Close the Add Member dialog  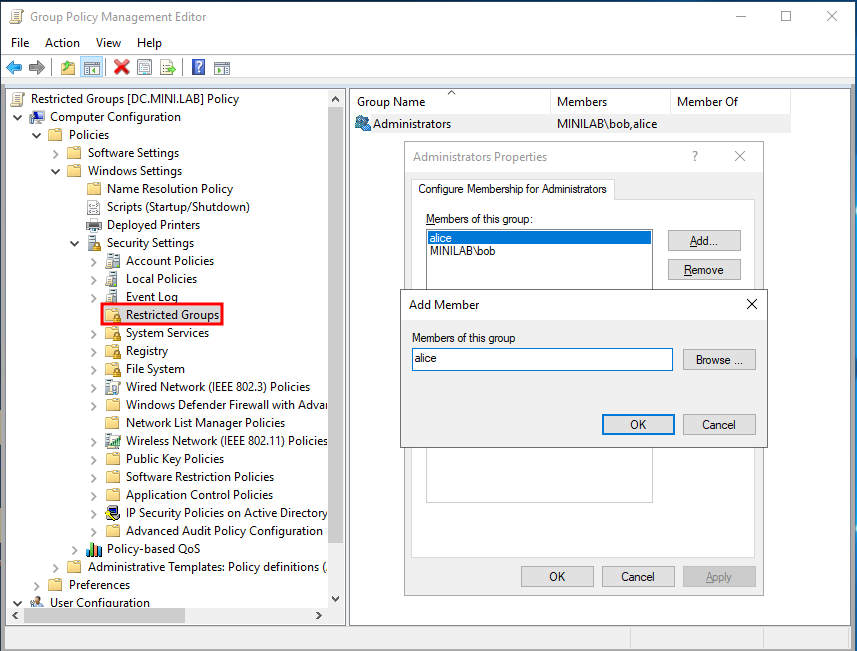(752, 304)
